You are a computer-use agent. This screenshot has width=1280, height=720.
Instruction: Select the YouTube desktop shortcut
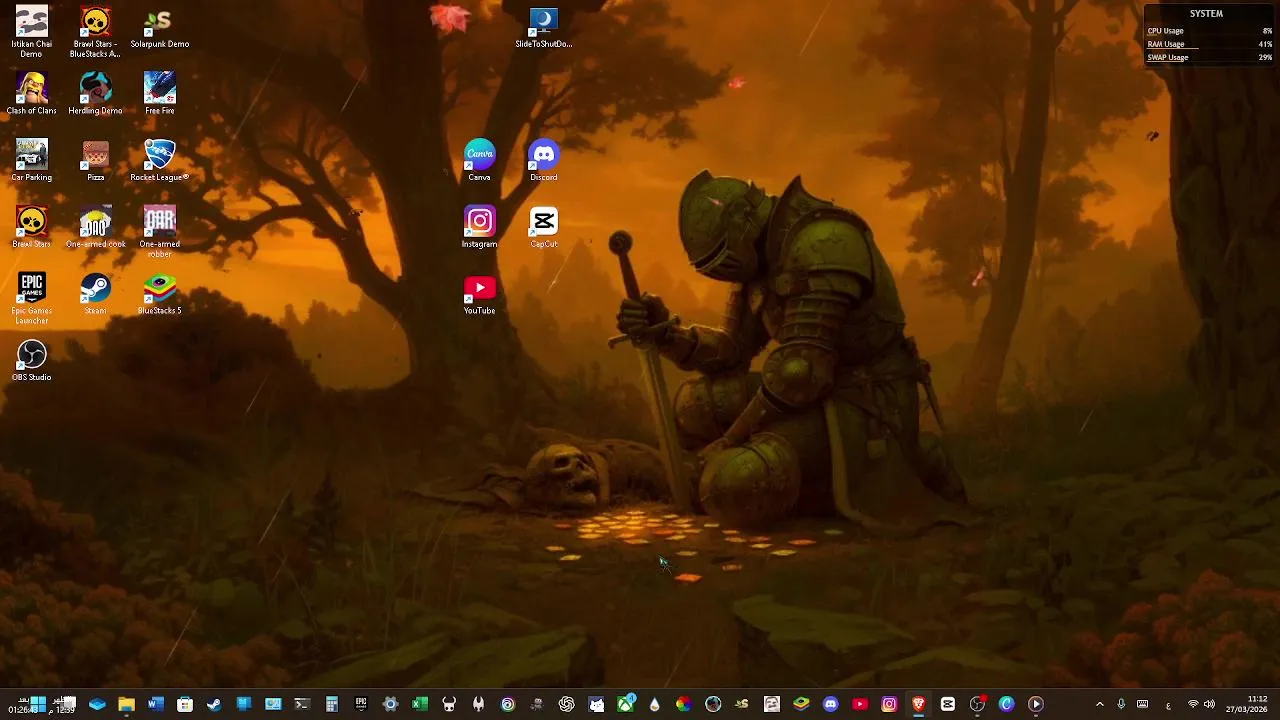[x=479, y=294]
